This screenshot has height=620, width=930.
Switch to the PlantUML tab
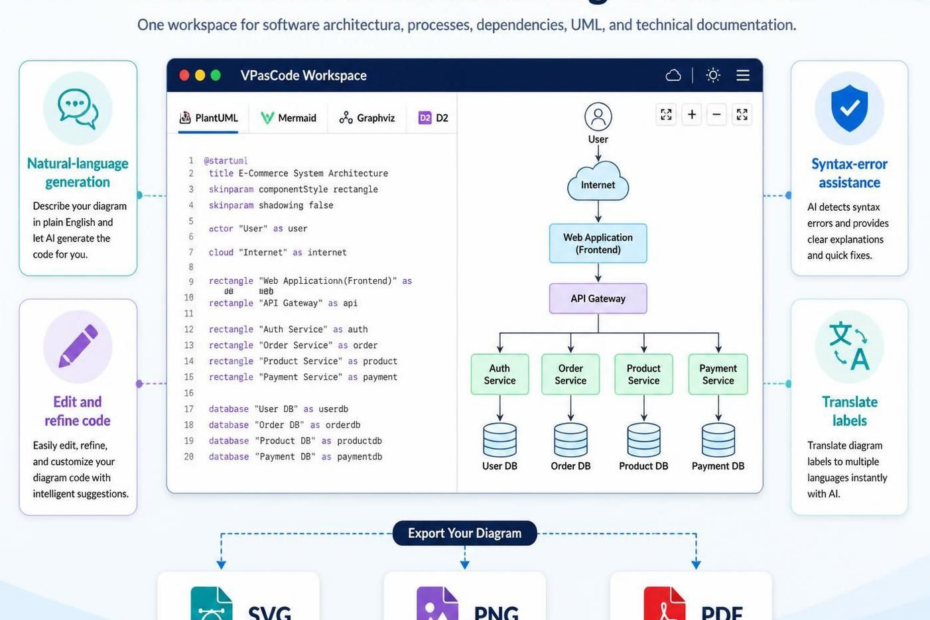208,118
